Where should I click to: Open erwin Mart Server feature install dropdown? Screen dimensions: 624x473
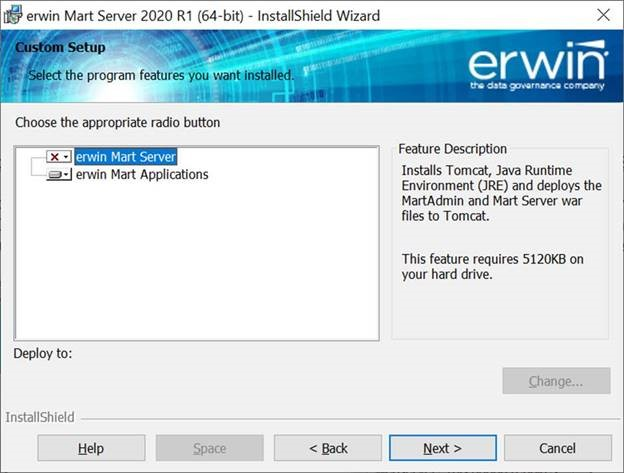[59, 157]
